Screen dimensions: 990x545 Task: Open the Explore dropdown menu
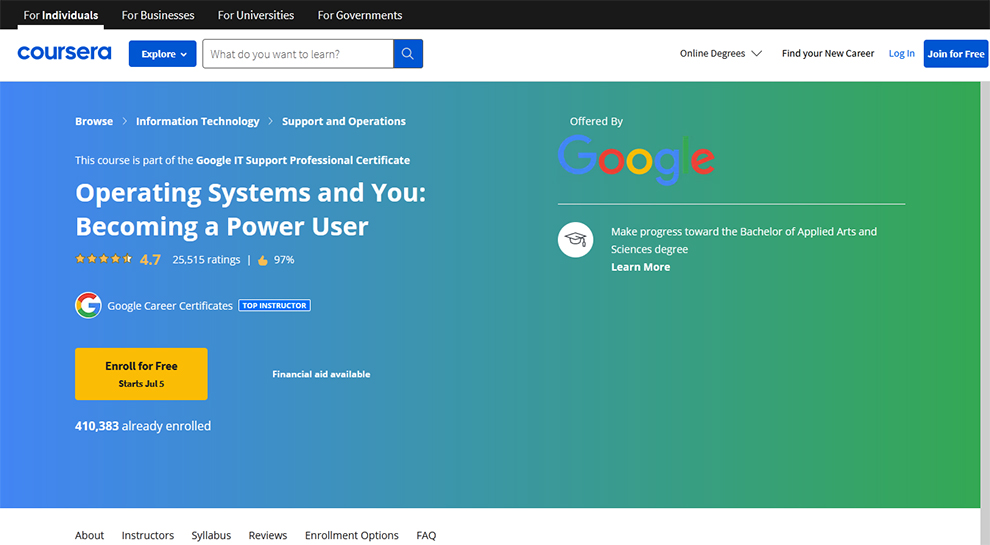click(162, 54)
